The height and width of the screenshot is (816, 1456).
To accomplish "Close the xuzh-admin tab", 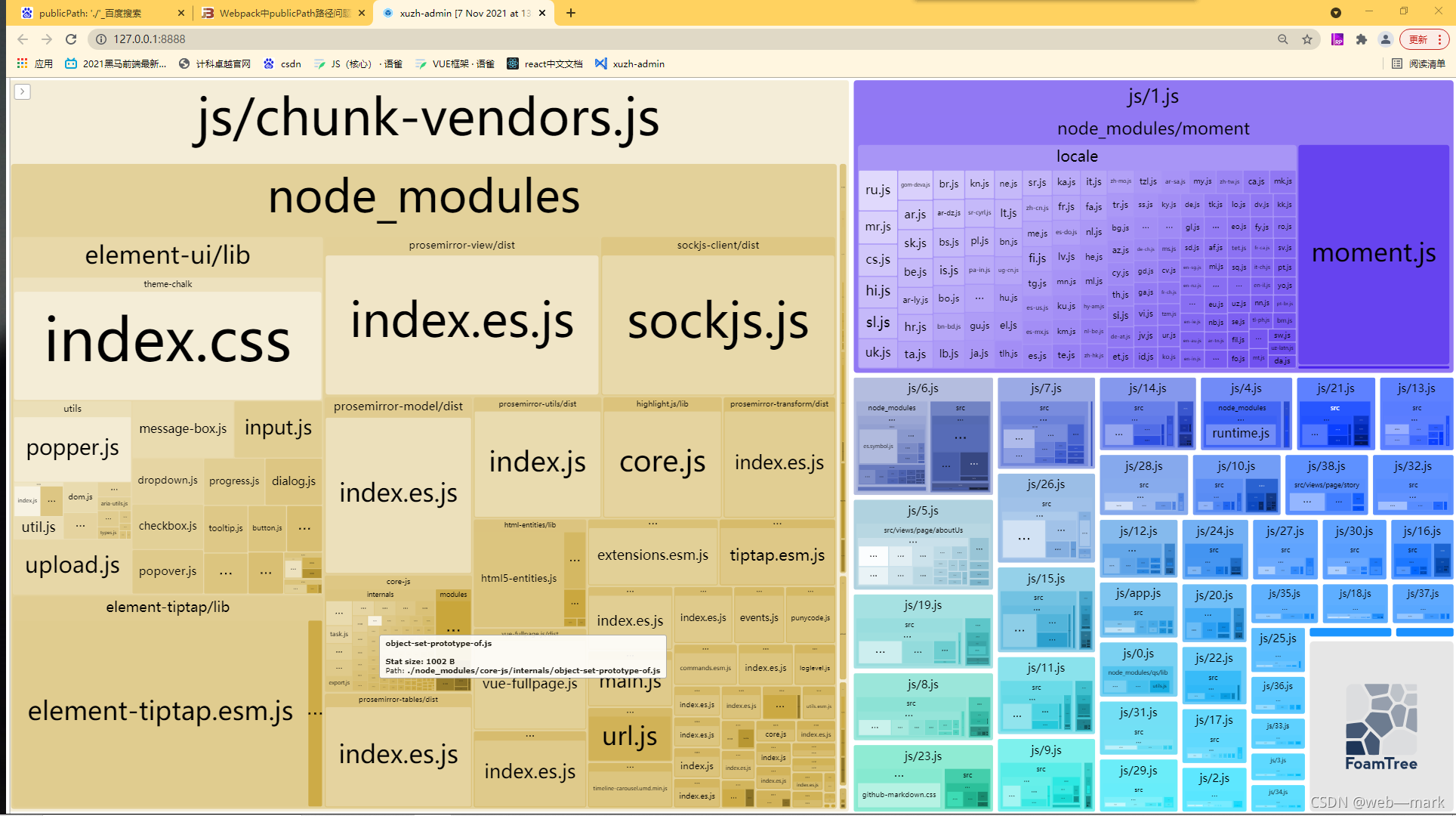I will pos(542,13).
